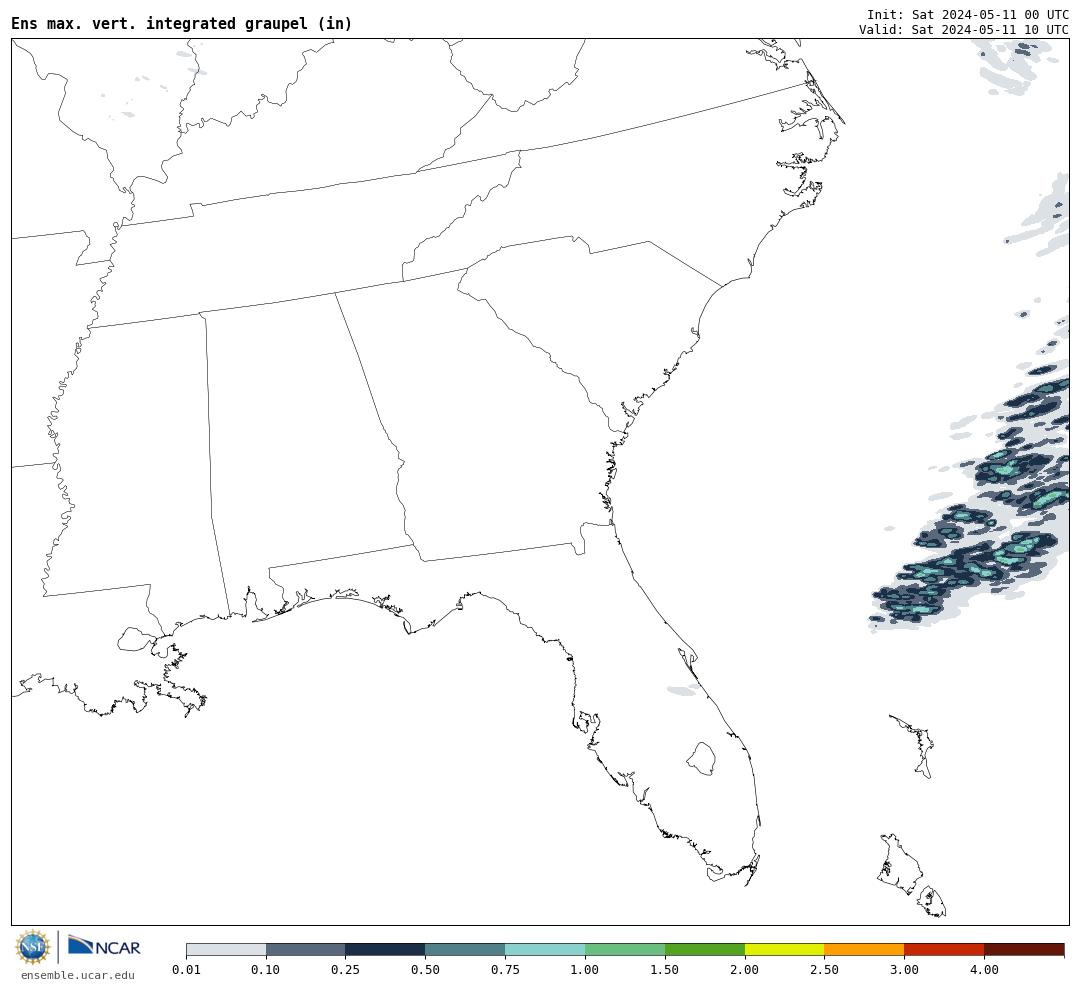Open the ensemble.ucar.edu link text
Image resolution: width=1080 pixels, height=988 pixels.
pyautogui.click(x=78, y=975)
